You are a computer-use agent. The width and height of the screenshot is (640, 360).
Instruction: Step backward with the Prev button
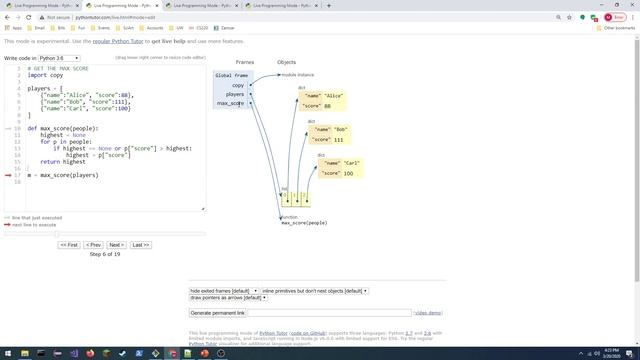pos(93,245)
